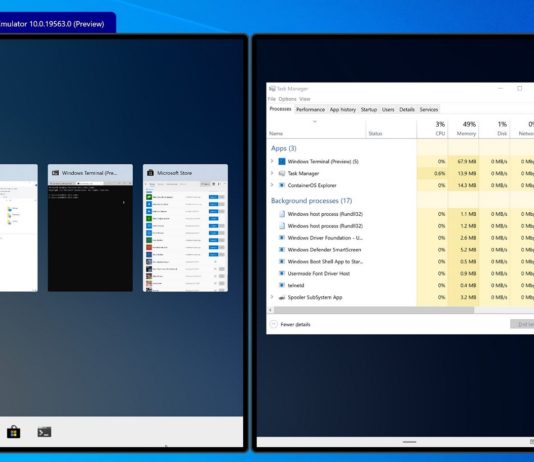Select Windows Terminal thumbnail in task view
The width and height of the screenshot is (534, 462).
click(x=90, y=228)
